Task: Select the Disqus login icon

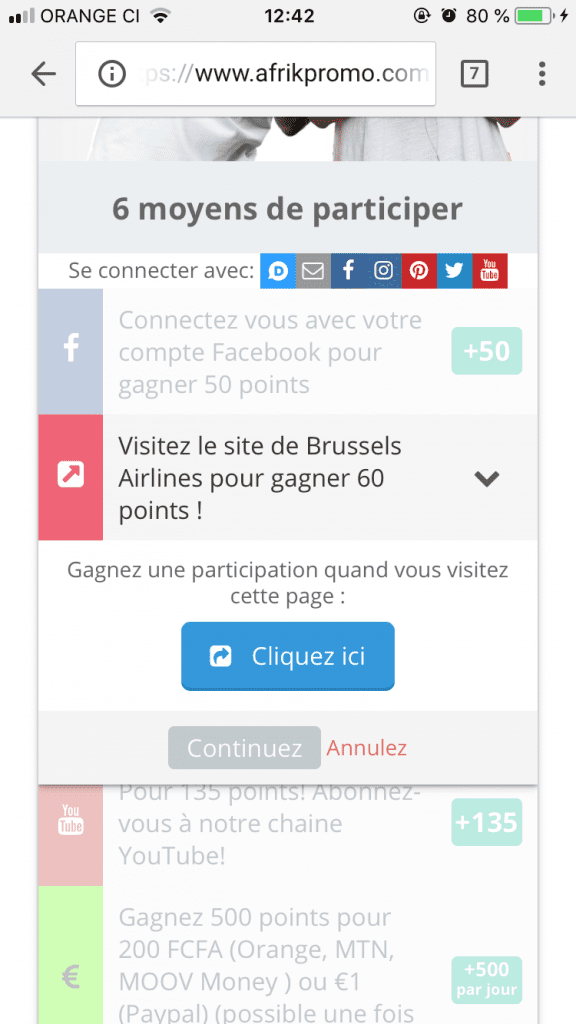Action: (277, 270)
